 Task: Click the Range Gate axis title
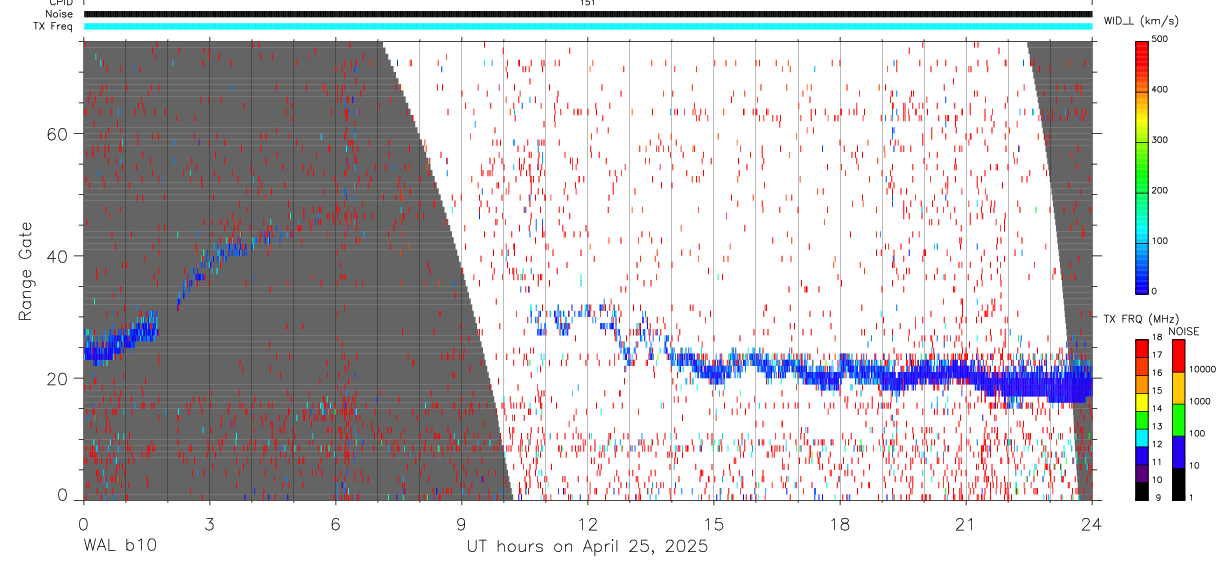pos(28,270)
